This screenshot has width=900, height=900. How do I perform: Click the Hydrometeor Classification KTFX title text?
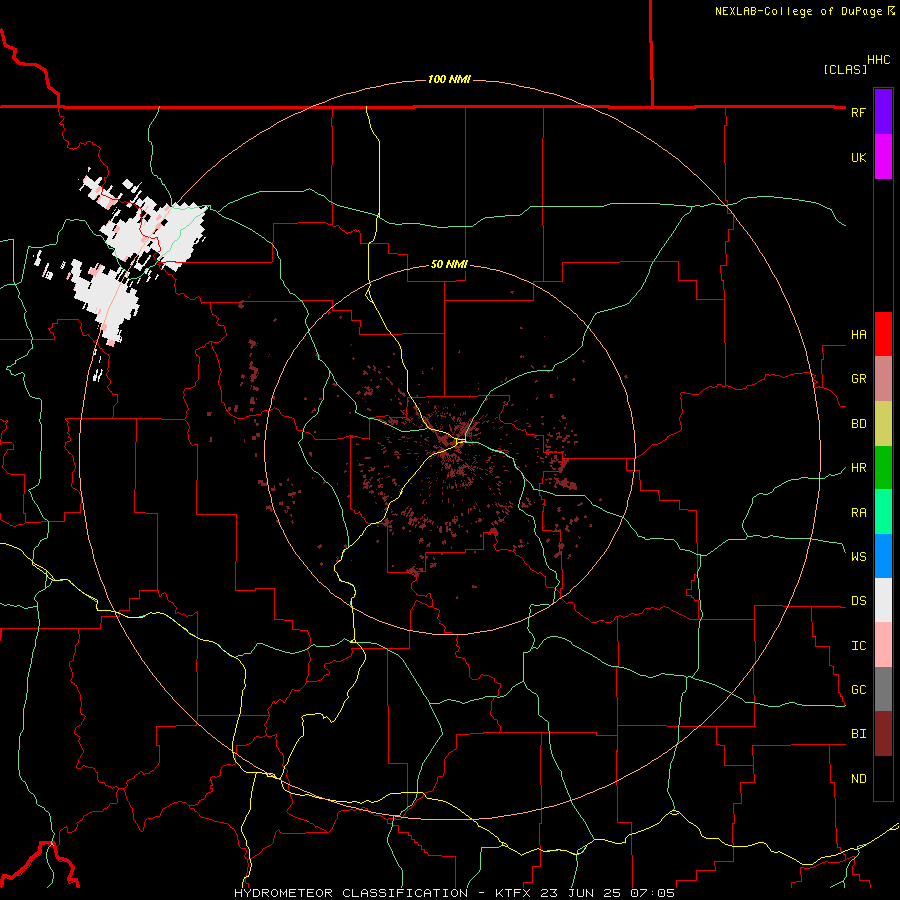(x=454, y=893)
